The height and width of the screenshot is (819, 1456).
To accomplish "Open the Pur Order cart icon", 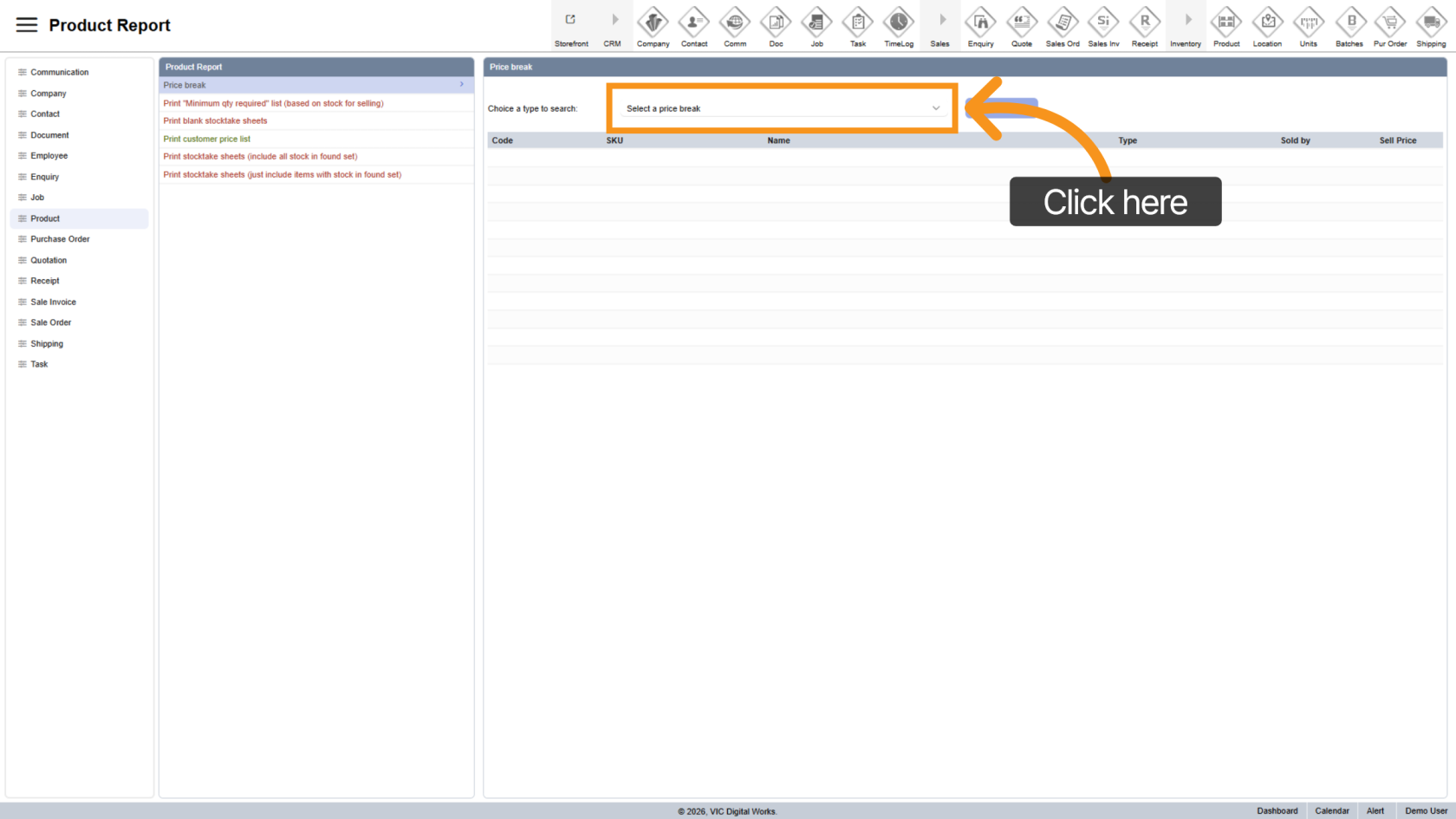I will [x=1389, y=22].
